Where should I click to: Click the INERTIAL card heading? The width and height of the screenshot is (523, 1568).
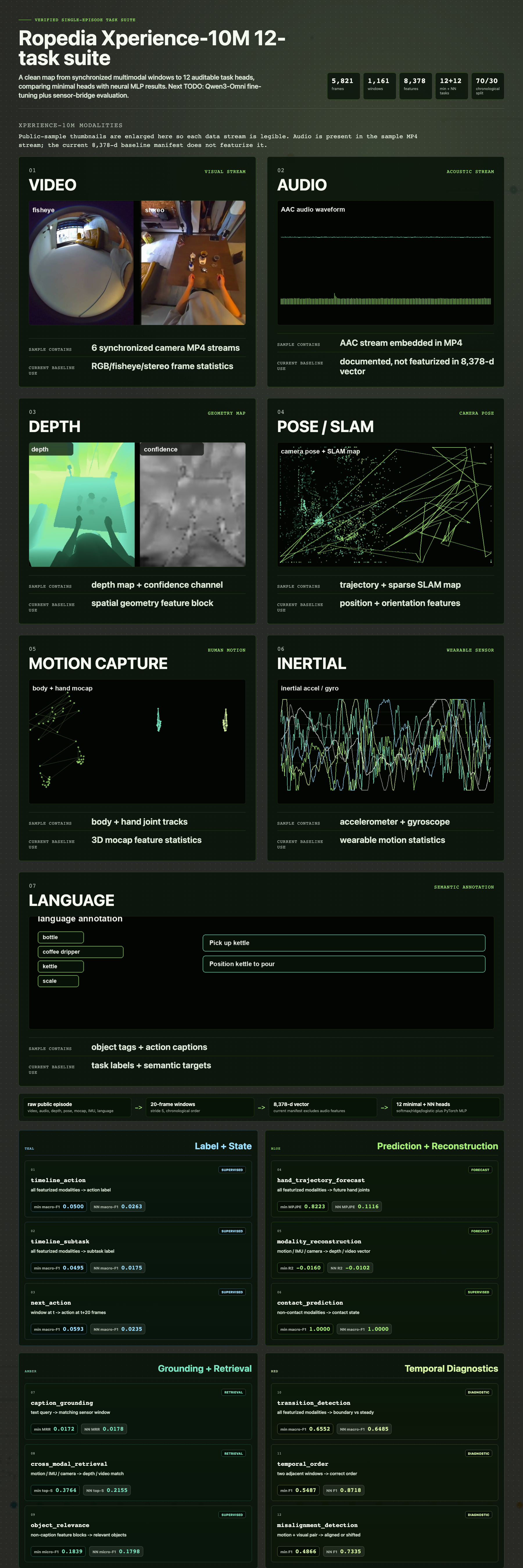point(312,663)
